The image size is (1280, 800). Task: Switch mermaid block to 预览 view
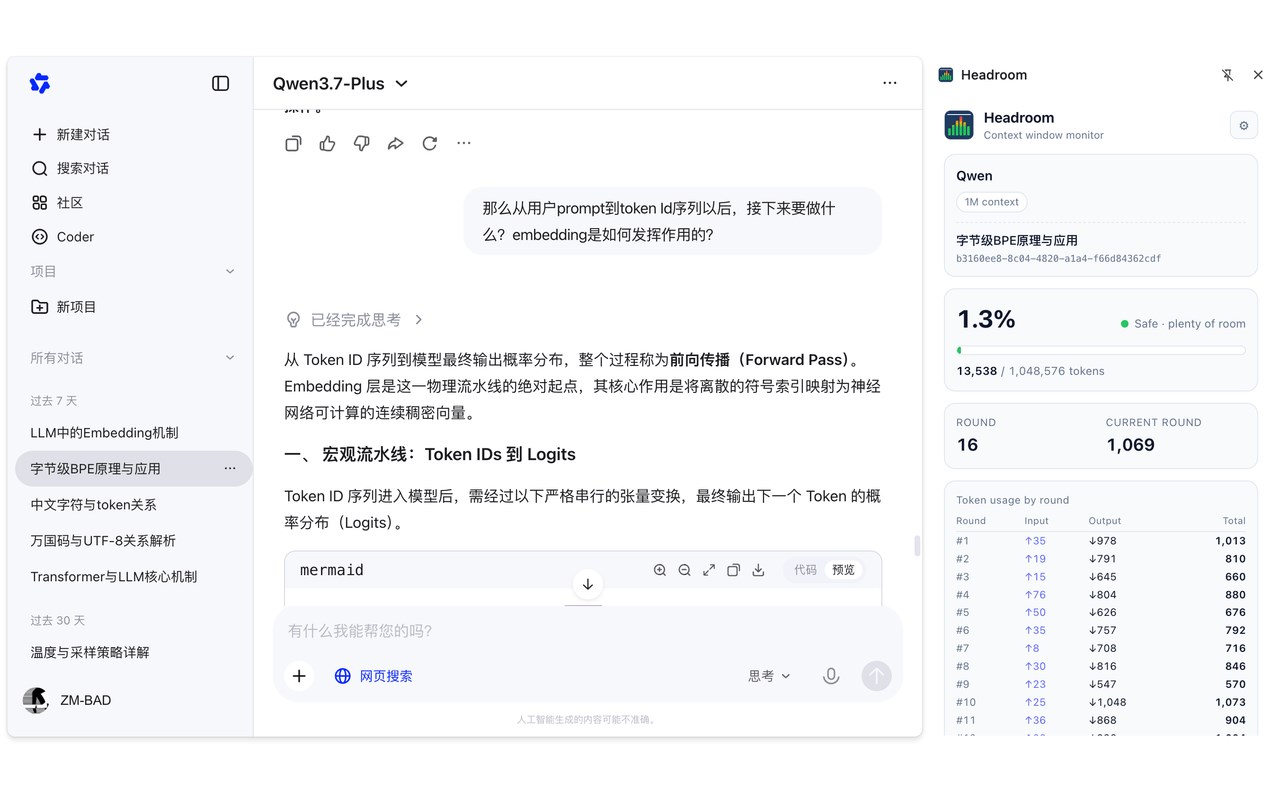844,570
